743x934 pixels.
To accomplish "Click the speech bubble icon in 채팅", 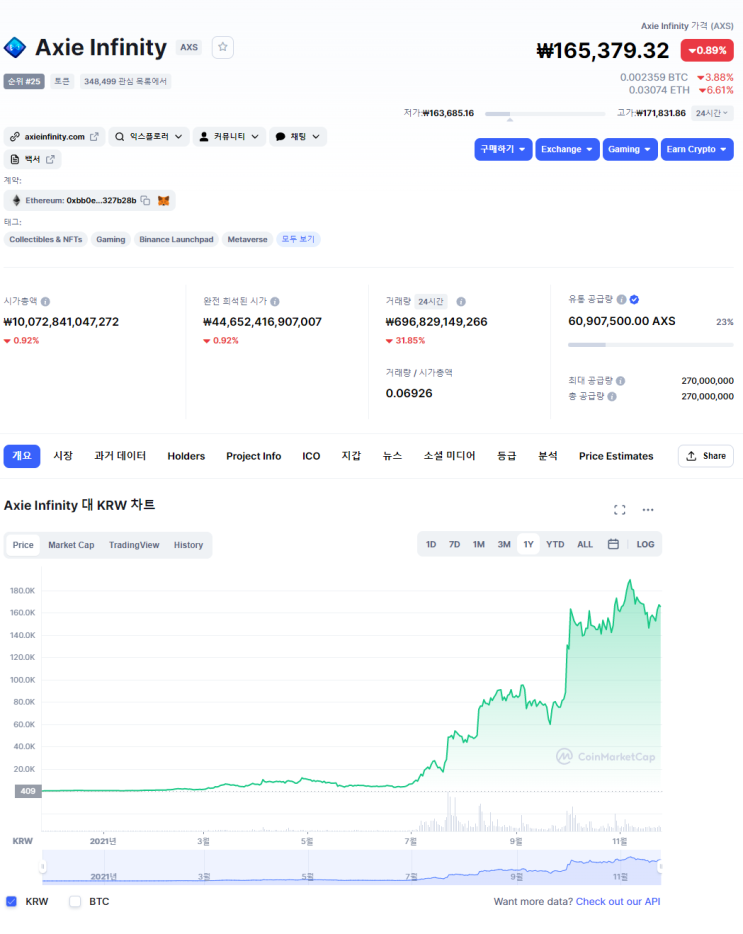I will pyautogui.click(x=281, y=136).
